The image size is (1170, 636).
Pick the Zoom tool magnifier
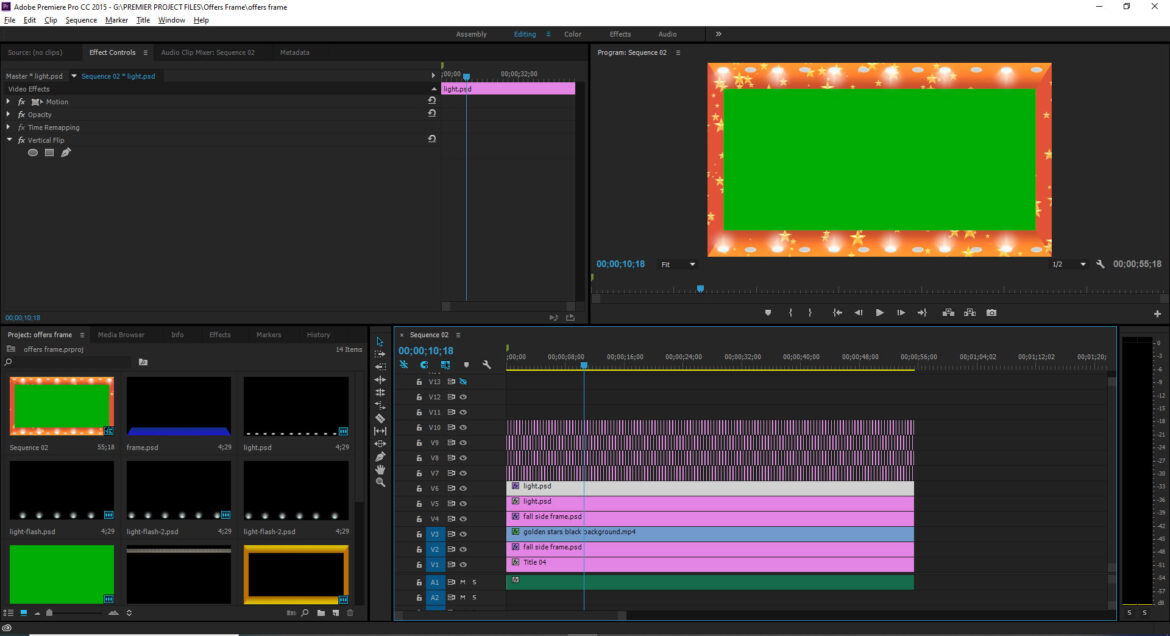[380, 482]
